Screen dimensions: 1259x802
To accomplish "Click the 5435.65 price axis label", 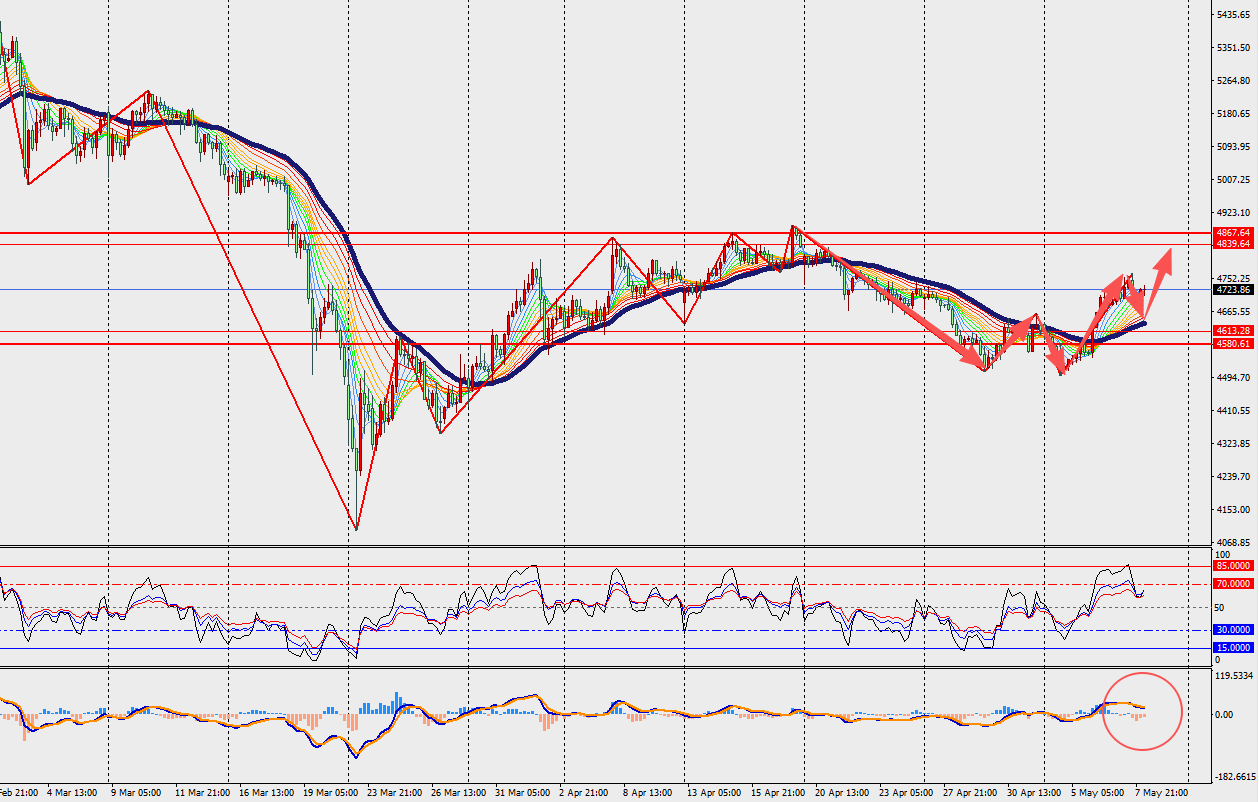I will point(1234,15).
